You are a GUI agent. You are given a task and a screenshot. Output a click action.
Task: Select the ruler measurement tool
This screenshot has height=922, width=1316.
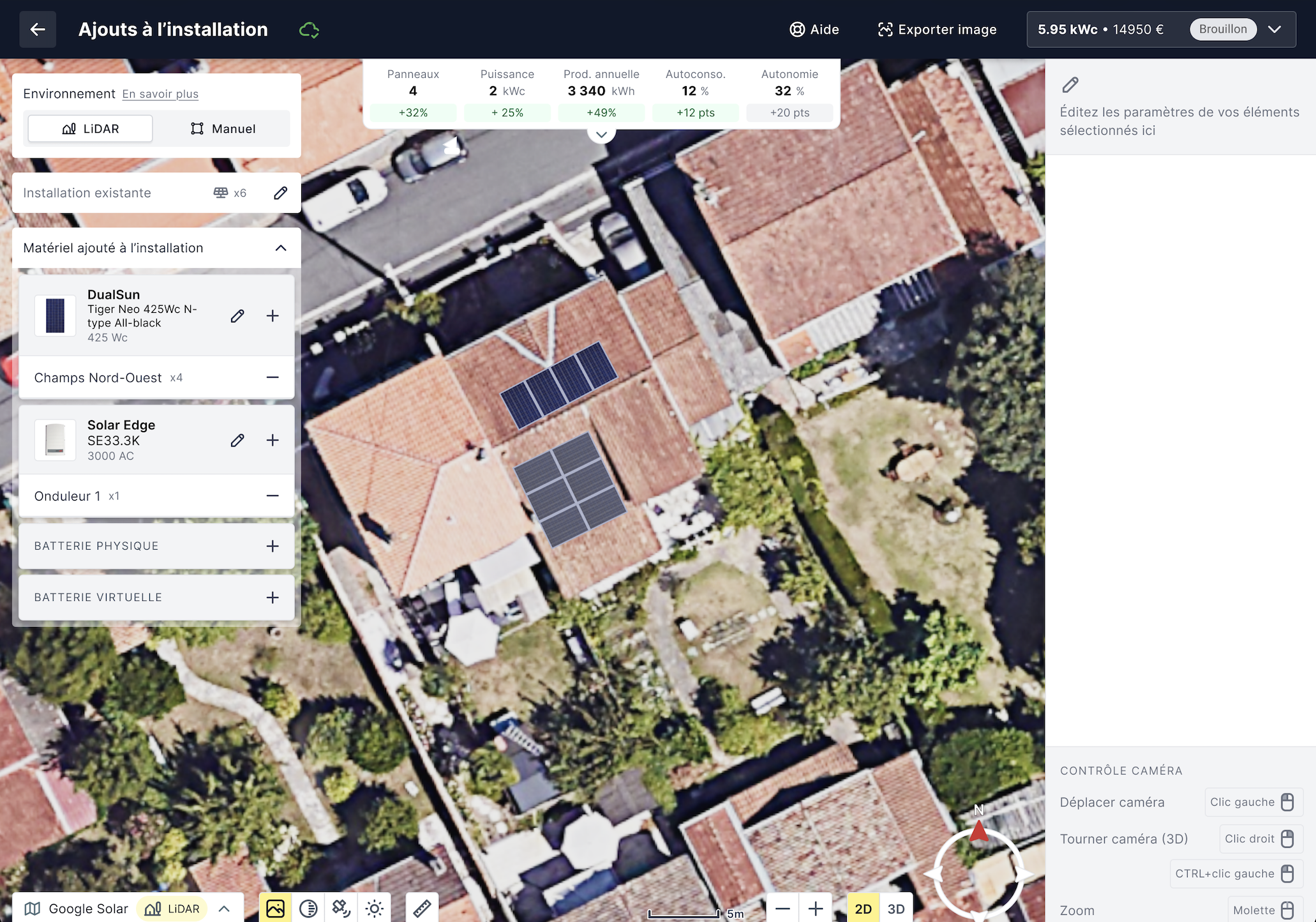tap(422, 909)
